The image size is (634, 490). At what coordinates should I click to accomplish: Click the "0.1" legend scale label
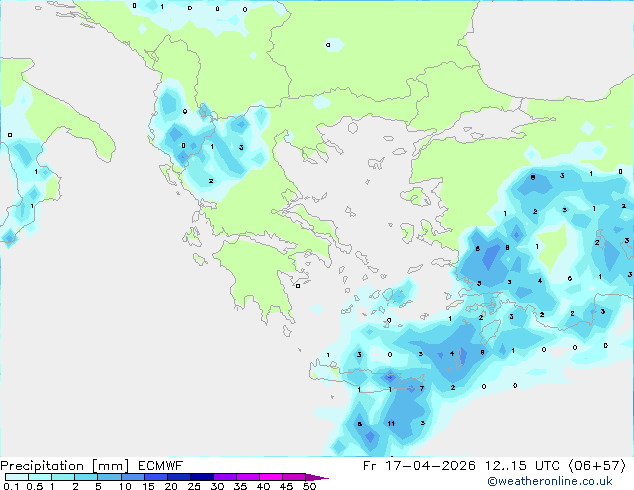(11, 486)
